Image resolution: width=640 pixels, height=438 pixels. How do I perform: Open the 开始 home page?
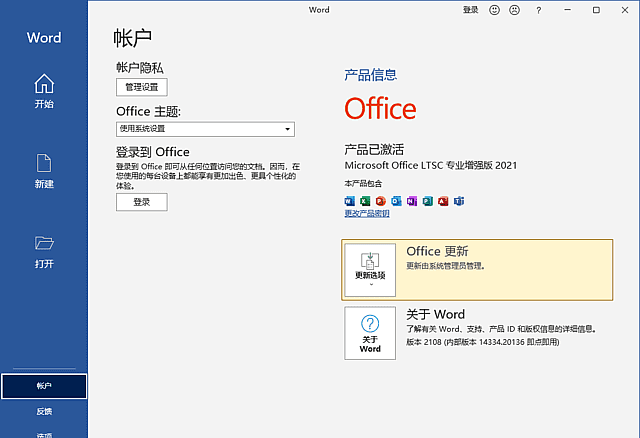(44, 91)
